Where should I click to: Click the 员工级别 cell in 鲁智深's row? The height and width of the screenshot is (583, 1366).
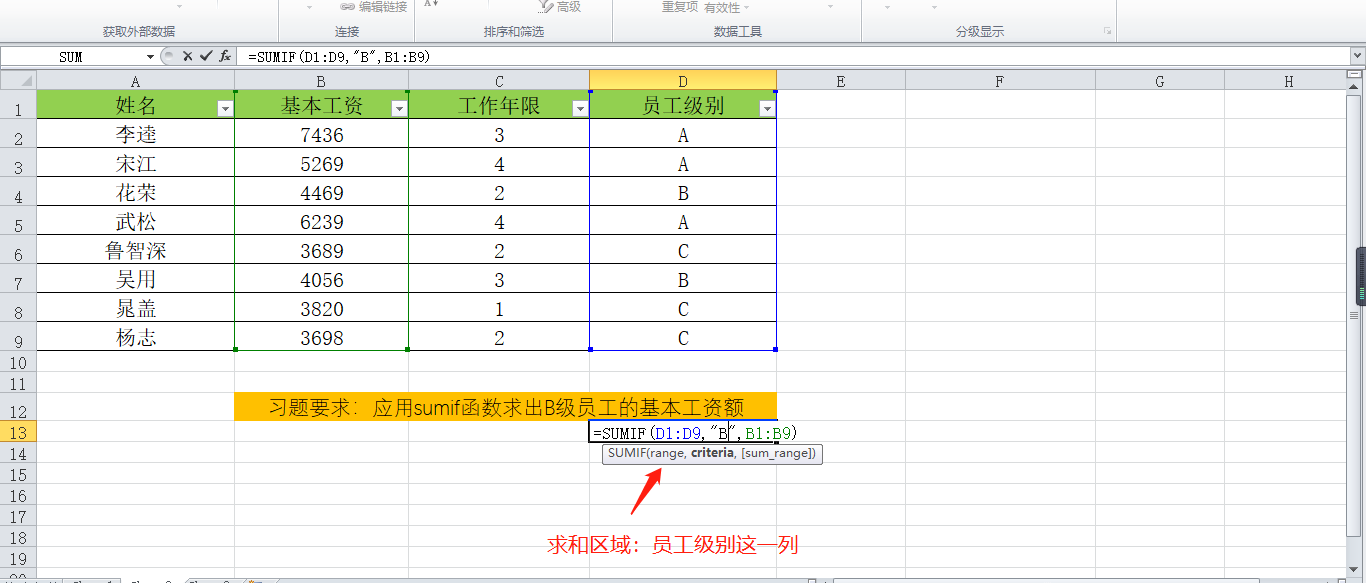pyautogui.click(x=683, y=250)
